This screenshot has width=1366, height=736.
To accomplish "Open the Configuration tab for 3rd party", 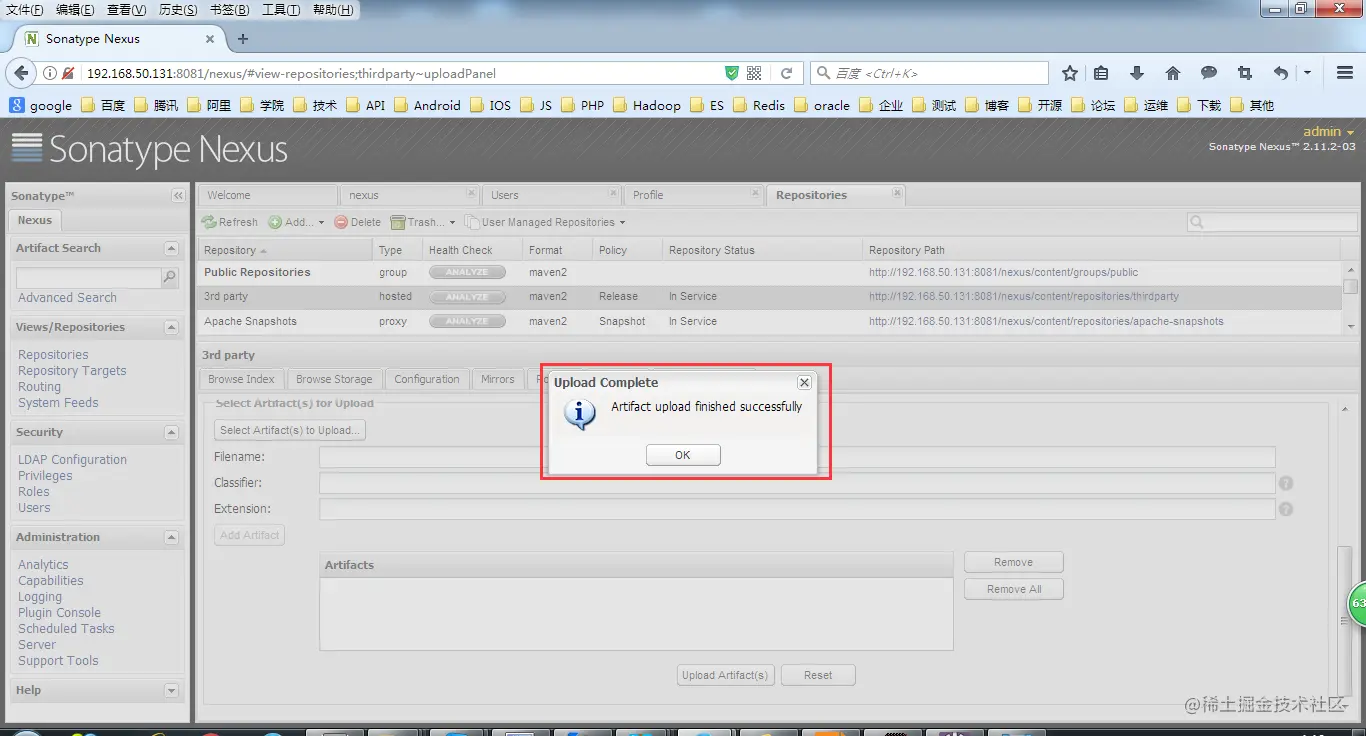I will click(x=427, y=379).
